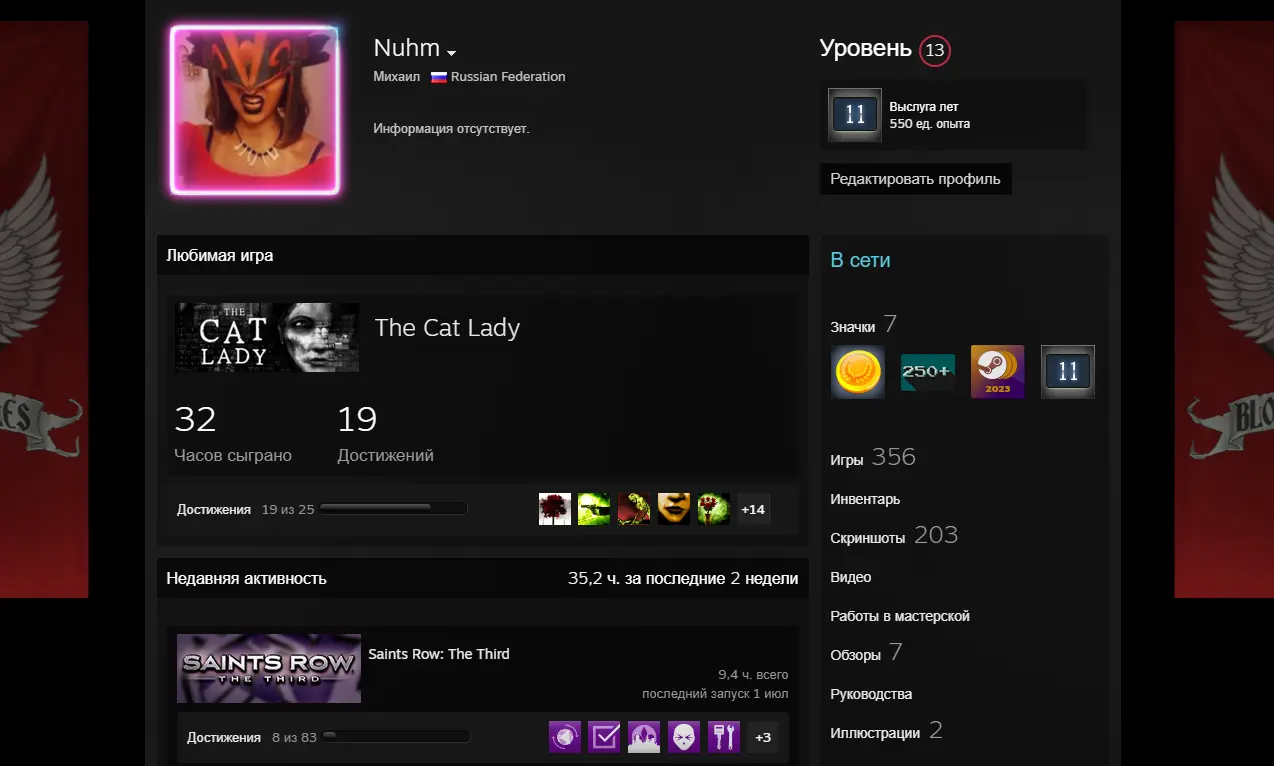Click the Любимая игра section heading
The image size is (1274, 766).
pos(220,255)
